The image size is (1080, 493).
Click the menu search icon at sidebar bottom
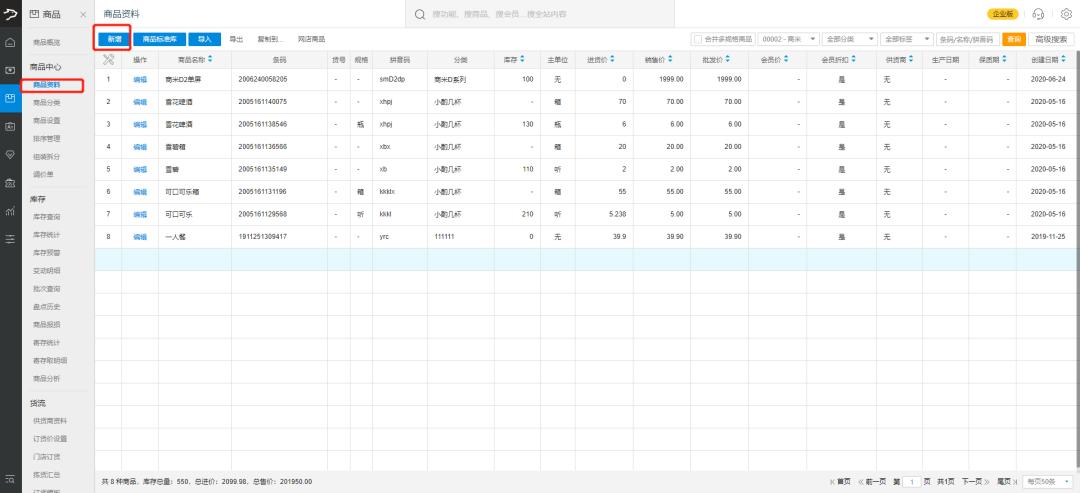(x=10, y=479)
